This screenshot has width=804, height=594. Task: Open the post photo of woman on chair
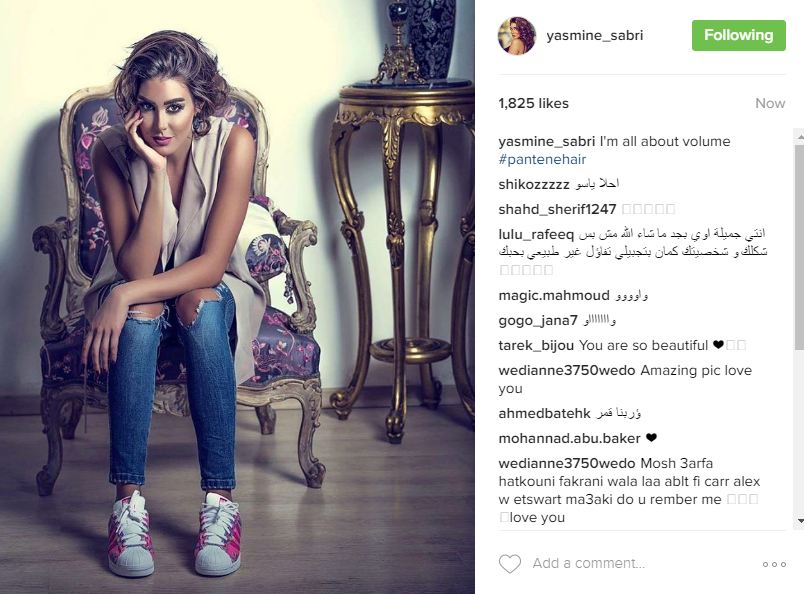click(237, 297)
